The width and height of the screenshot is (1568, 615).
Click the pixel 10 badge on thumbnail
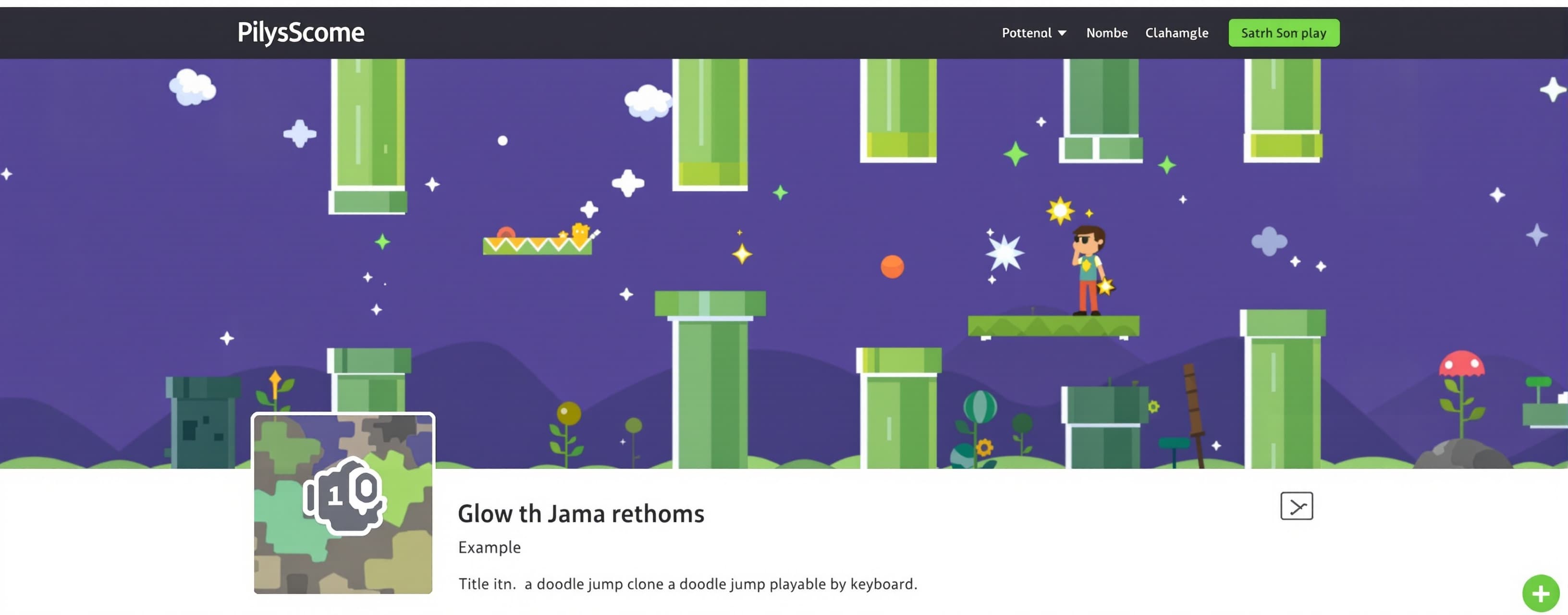pyautogui.click(x=344, y=496)
